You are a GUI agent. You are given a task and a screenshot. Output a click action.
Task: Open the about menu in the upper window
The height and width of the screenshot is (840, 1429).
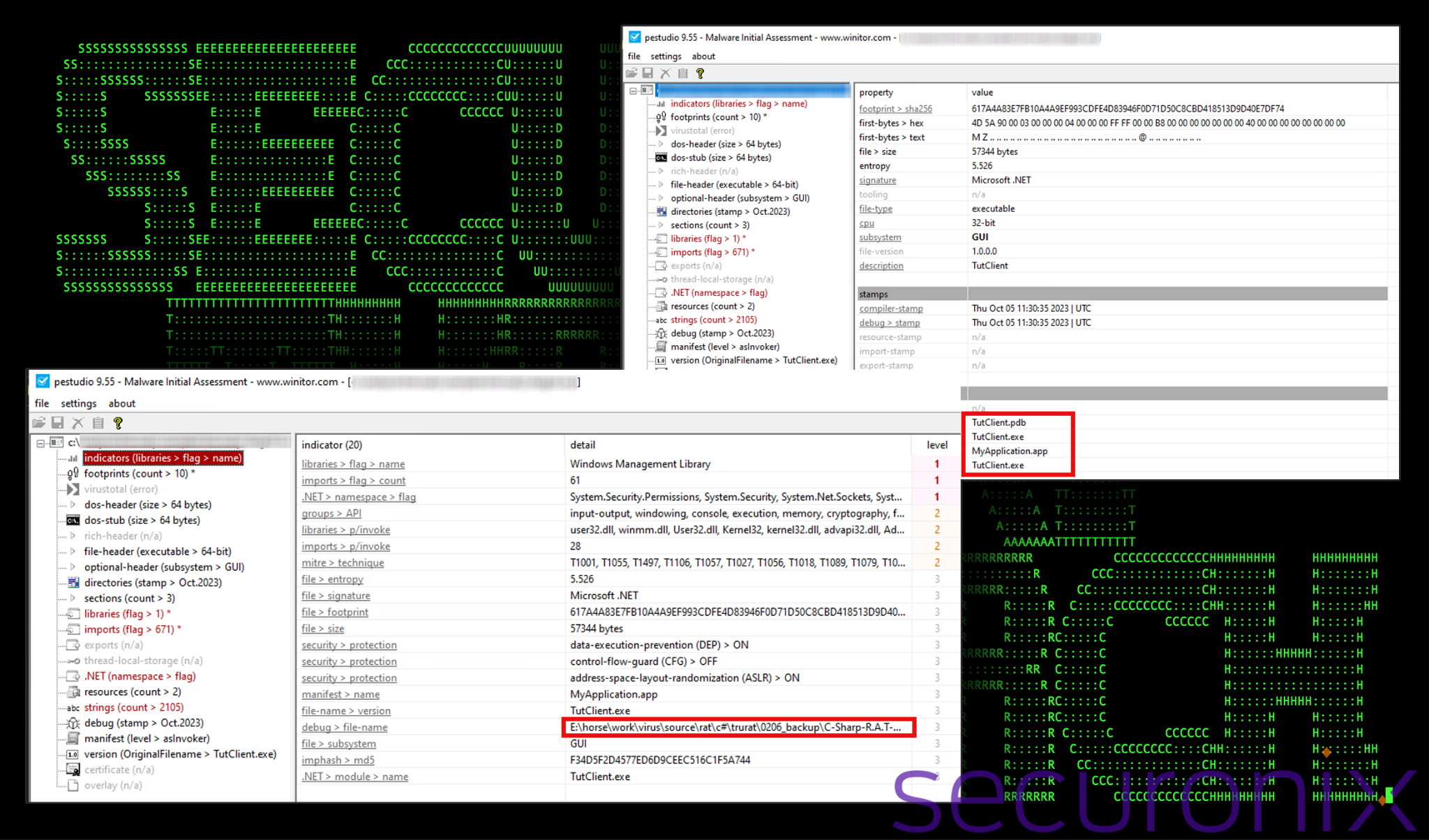click(703, 57)
